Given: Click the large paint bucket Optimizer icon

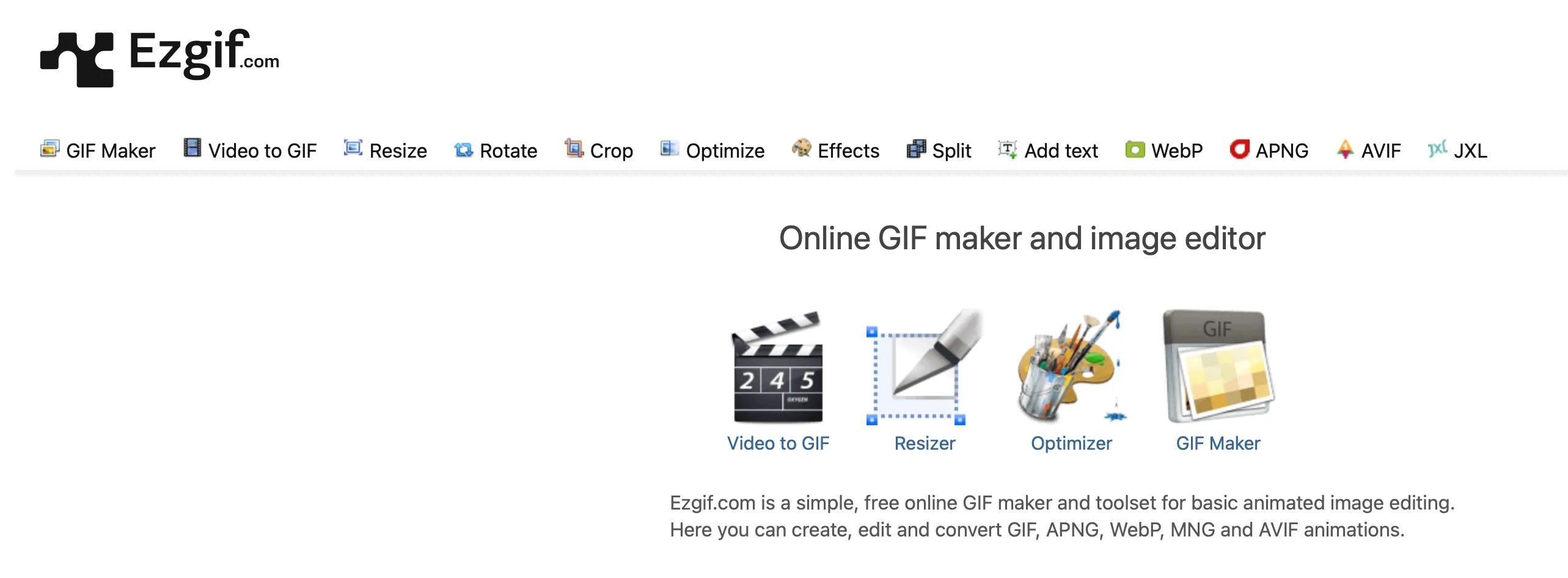Looking at the screenshot, I should [1072, 367].
